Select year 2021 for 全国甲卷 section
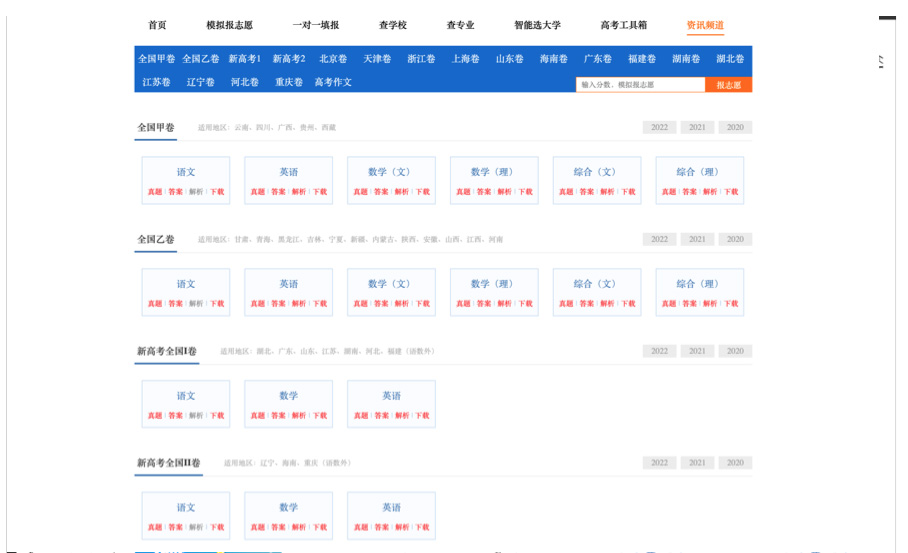The width and height of the screenshot is (908, 553). 697,127
